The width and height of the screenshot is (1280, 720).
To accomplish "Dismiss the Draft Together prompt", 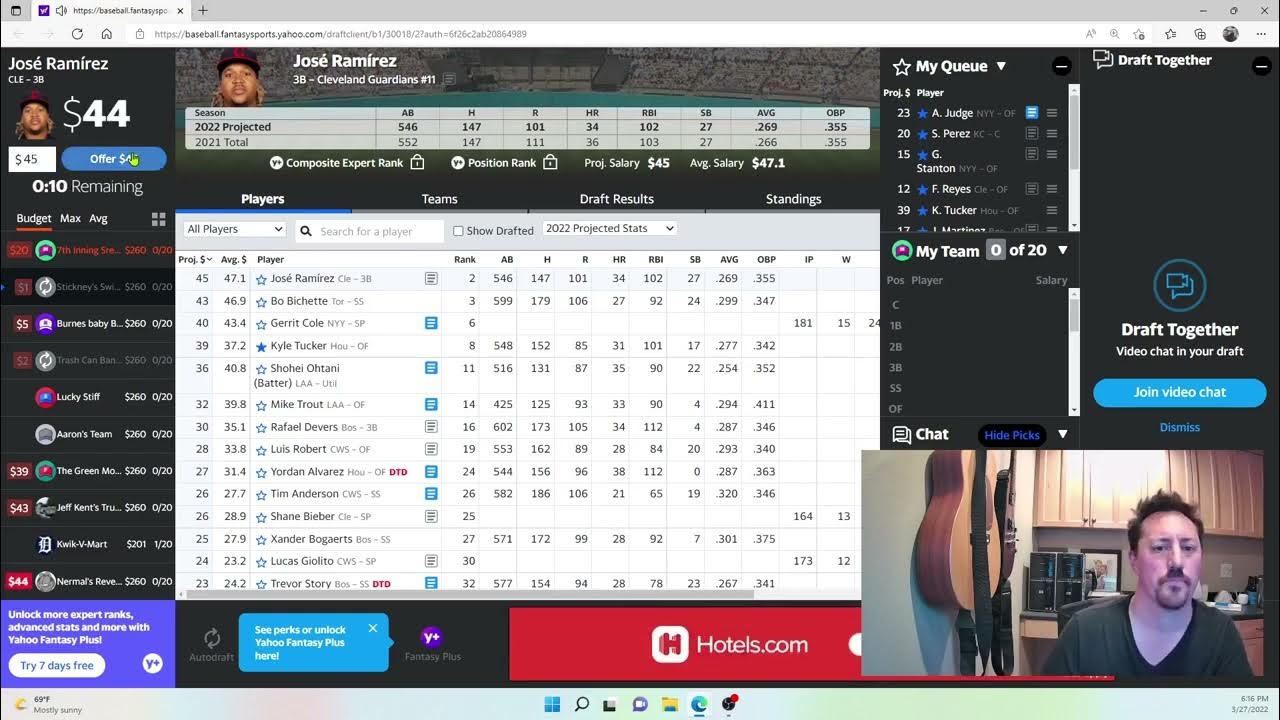I will (x=1180, y=427).
